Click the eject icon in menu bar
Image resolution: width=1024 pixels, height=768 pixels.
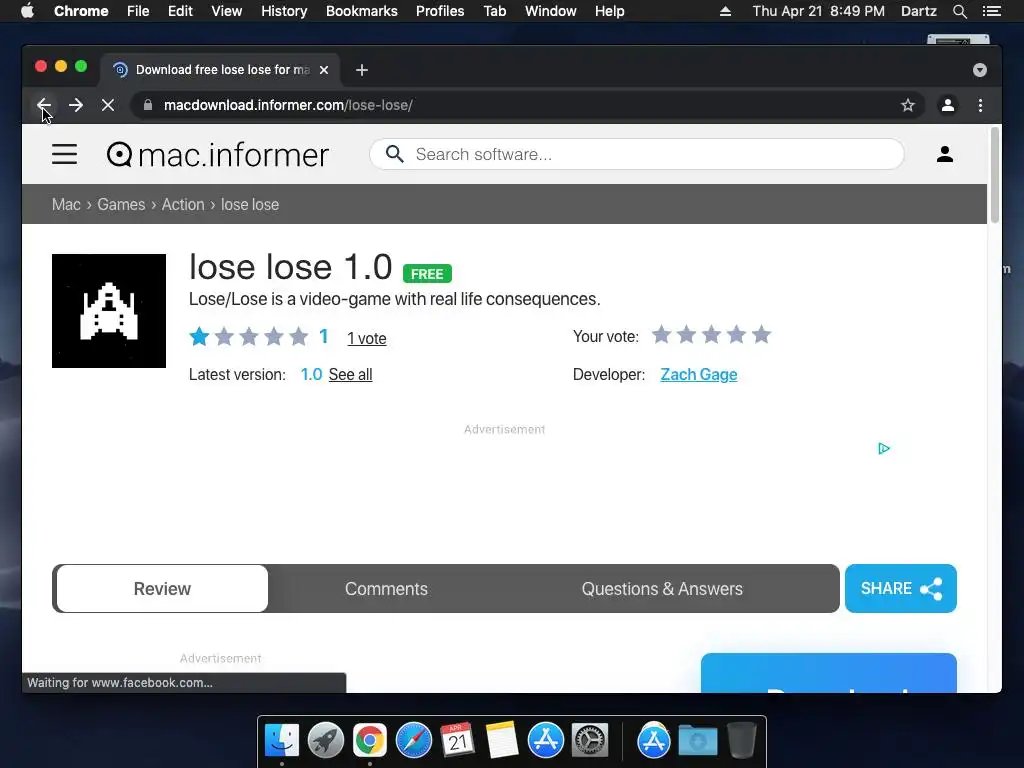(x=725, y=11)
